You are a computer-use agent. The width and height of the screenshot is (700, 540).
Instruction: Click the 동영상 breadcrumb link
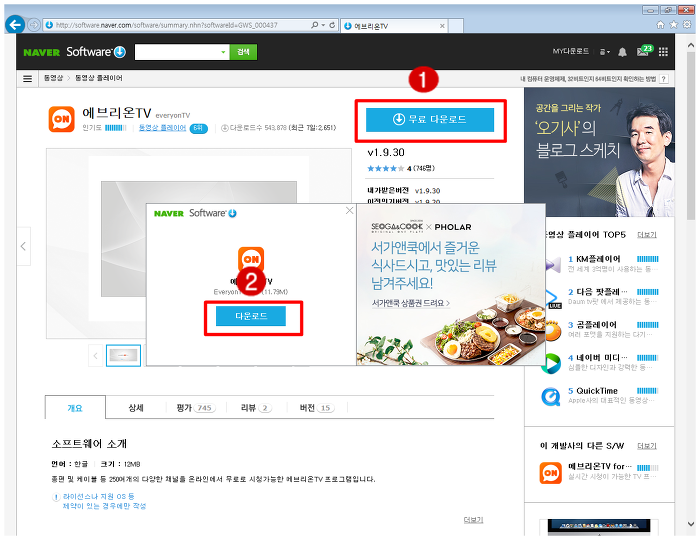(x=53, y=78)
